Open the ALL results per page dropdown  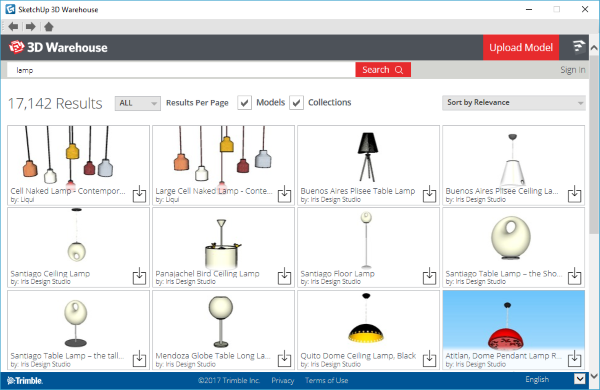[x=138, y=103]
